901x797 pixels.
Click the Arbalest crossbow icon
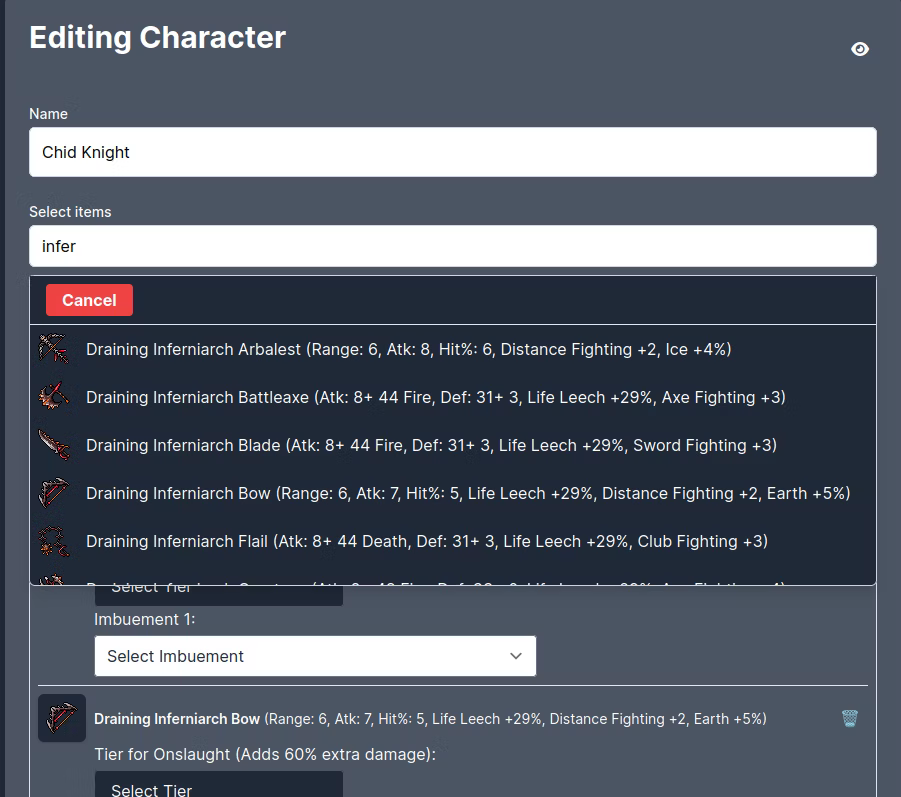click(53, 349)
